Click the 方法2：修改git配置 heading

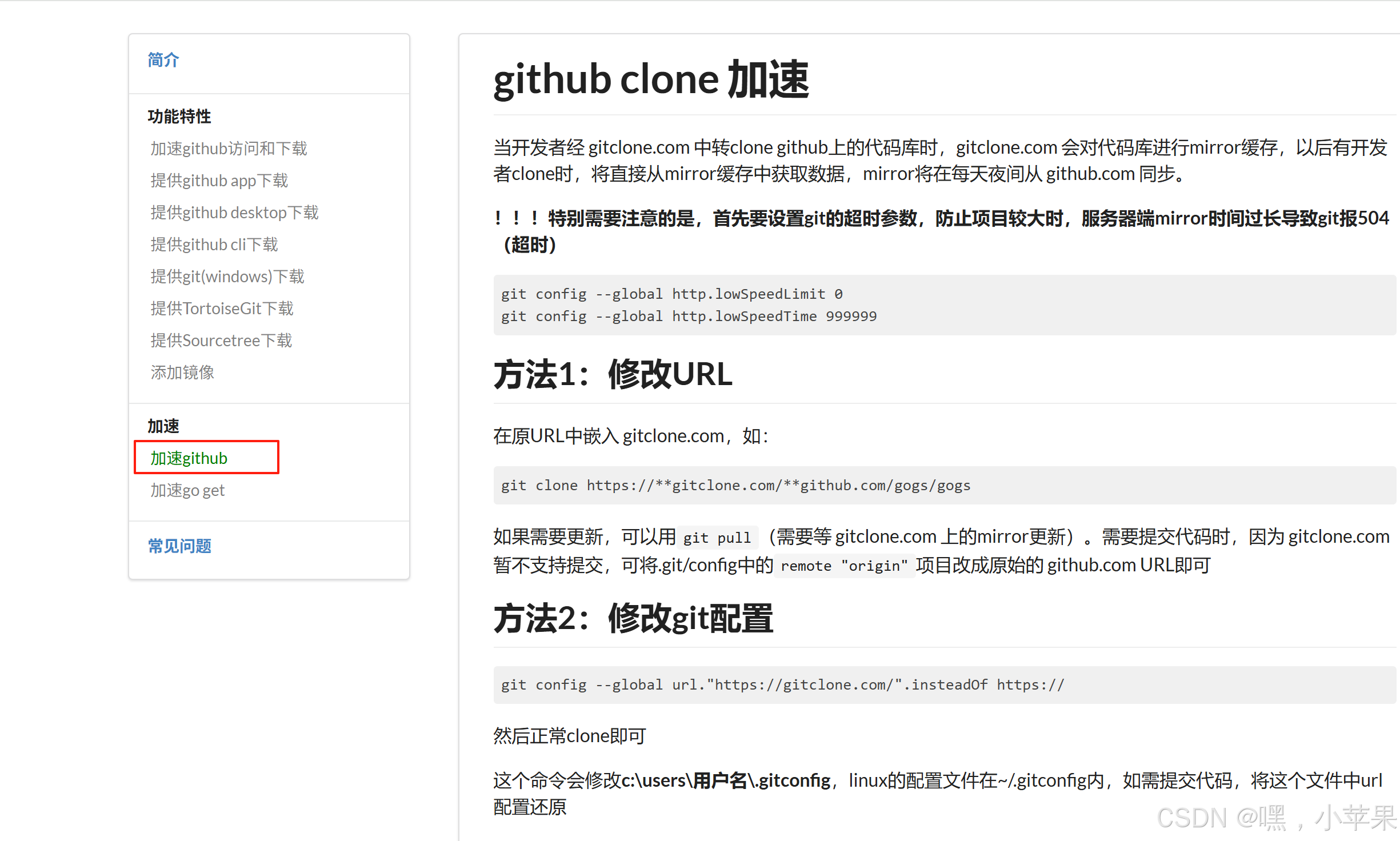633,619
